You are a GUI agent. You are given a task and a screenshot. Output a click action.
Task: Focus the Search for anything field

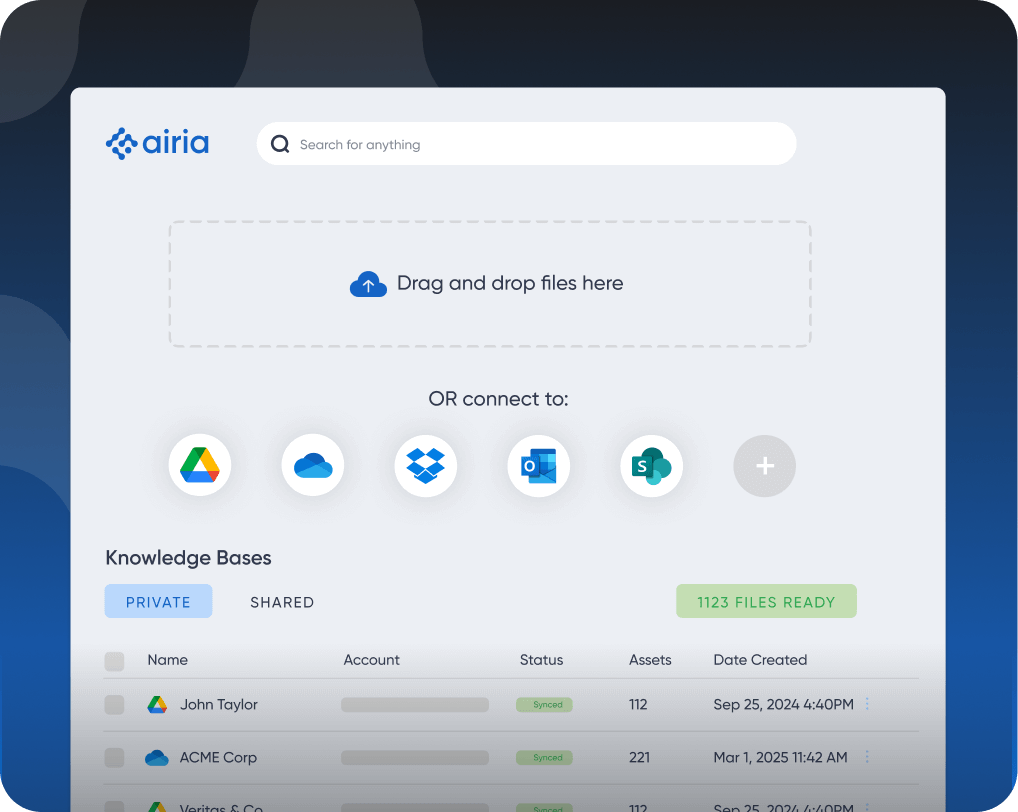pyautogui.click(x=527, y=143)
